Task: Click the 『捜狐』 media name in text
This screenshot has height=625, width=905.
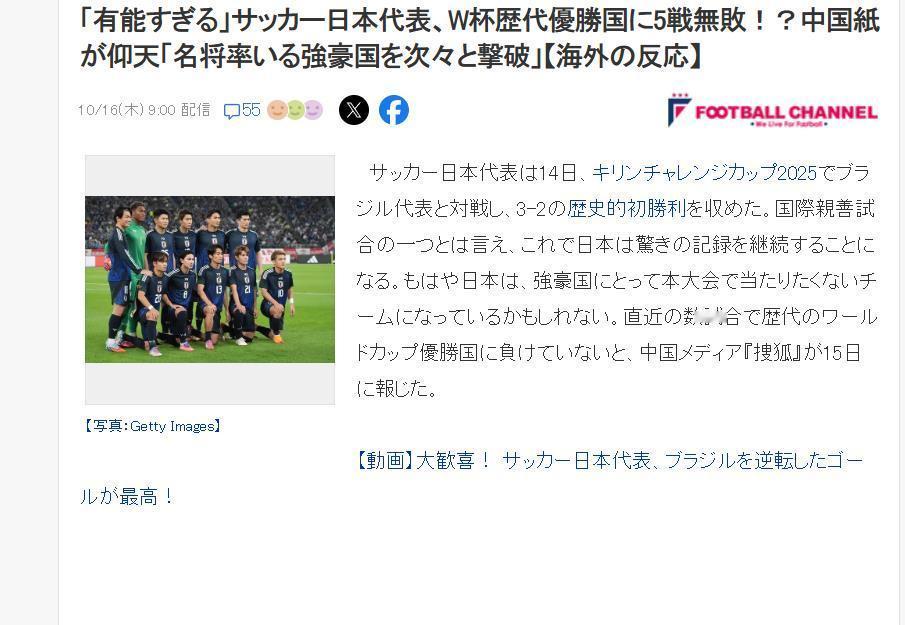Action: pos(772,352)
